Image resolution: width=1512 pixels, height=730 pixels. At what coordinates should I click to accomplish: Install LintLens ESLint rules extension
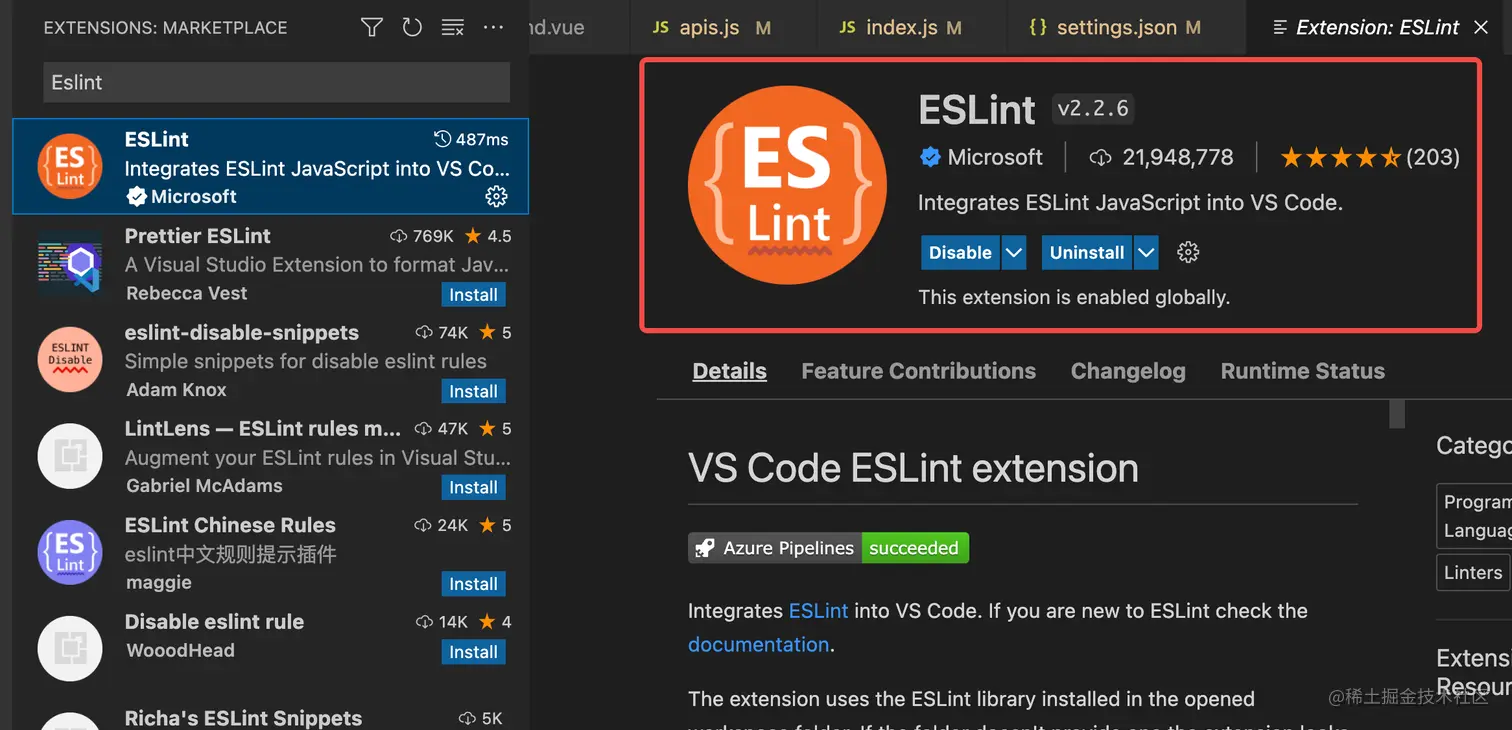pyautogui.click(x=473, y=487)
